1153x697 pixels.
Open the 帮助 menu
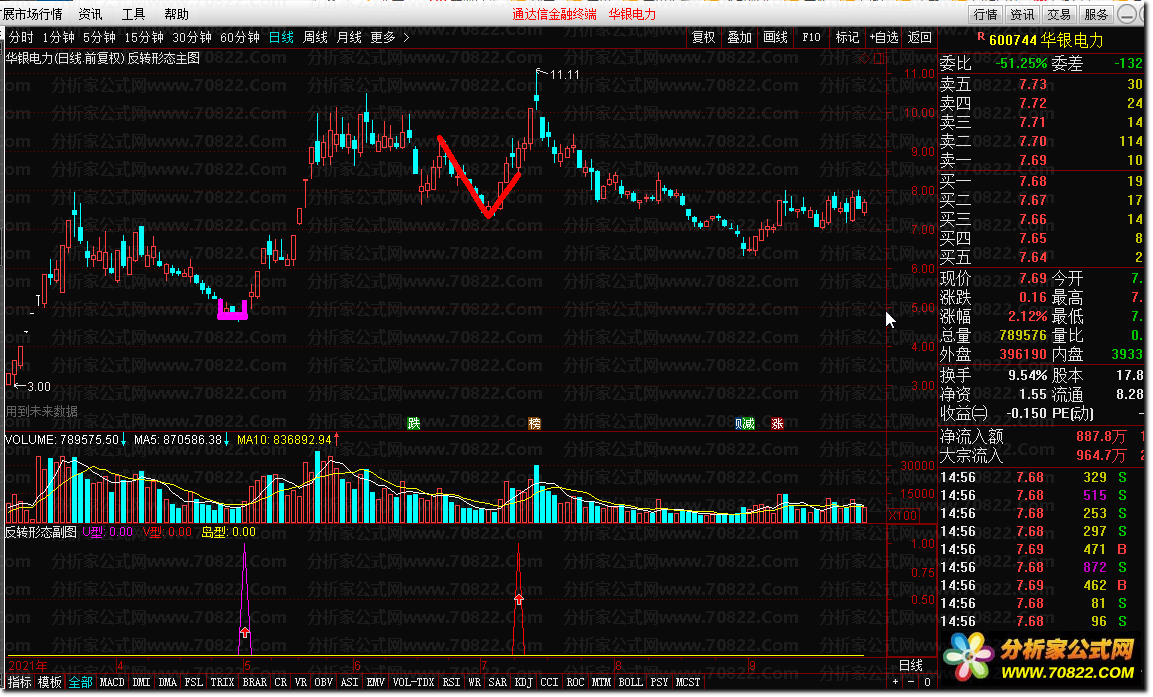click(x=176, y=14)
